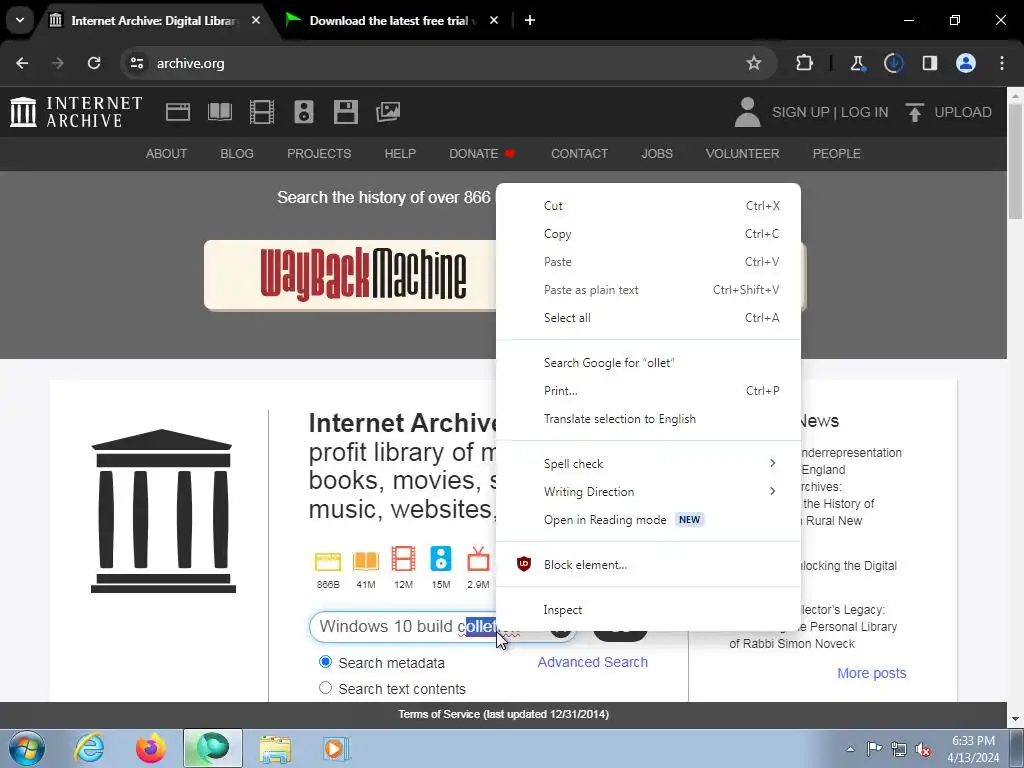Open the Internet Archive web (Wayback) icon in top navigation
Viewport: 1024px width, 768px height.
point(178,112)
